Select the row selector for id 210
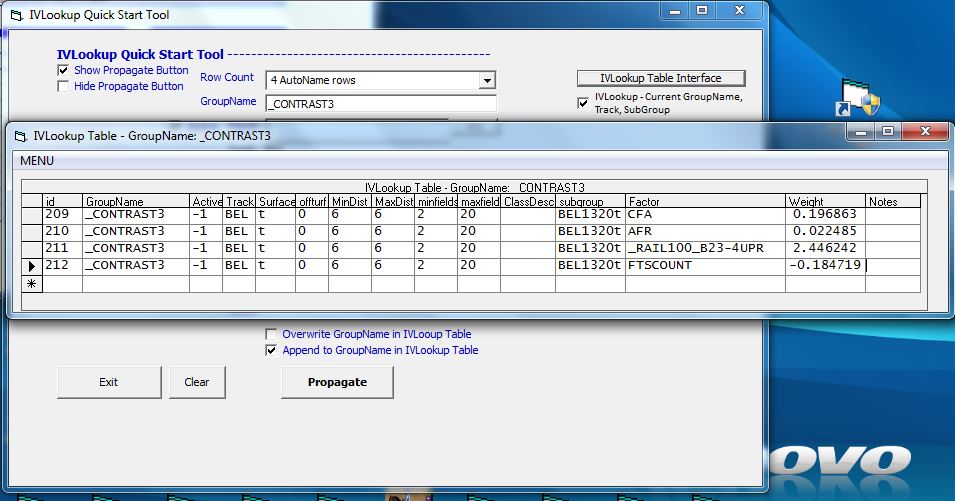This screenshot has width=955, height=501. tap(32, 232)
